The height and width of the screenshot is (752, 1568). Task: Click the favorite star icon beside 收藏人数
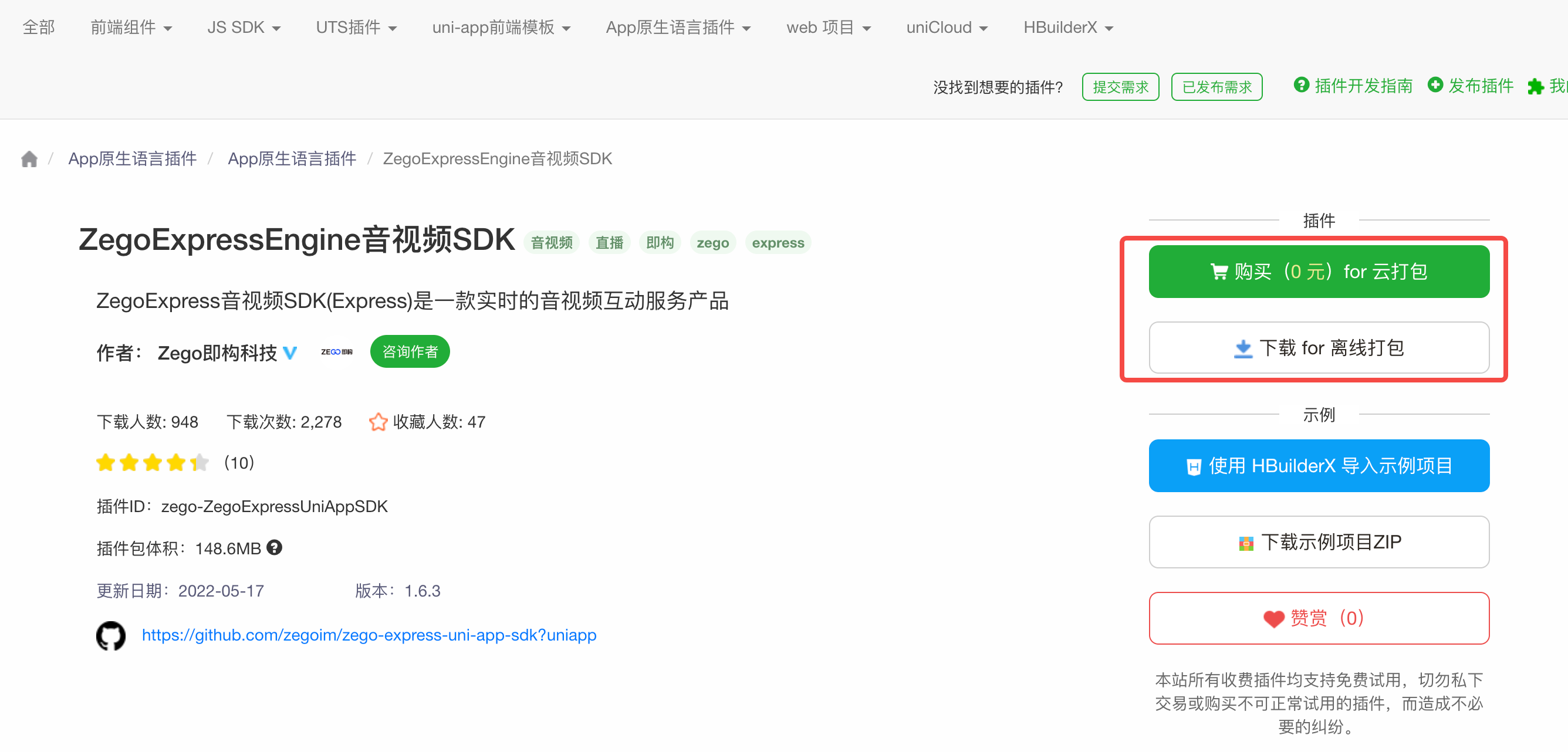[378, 422]
